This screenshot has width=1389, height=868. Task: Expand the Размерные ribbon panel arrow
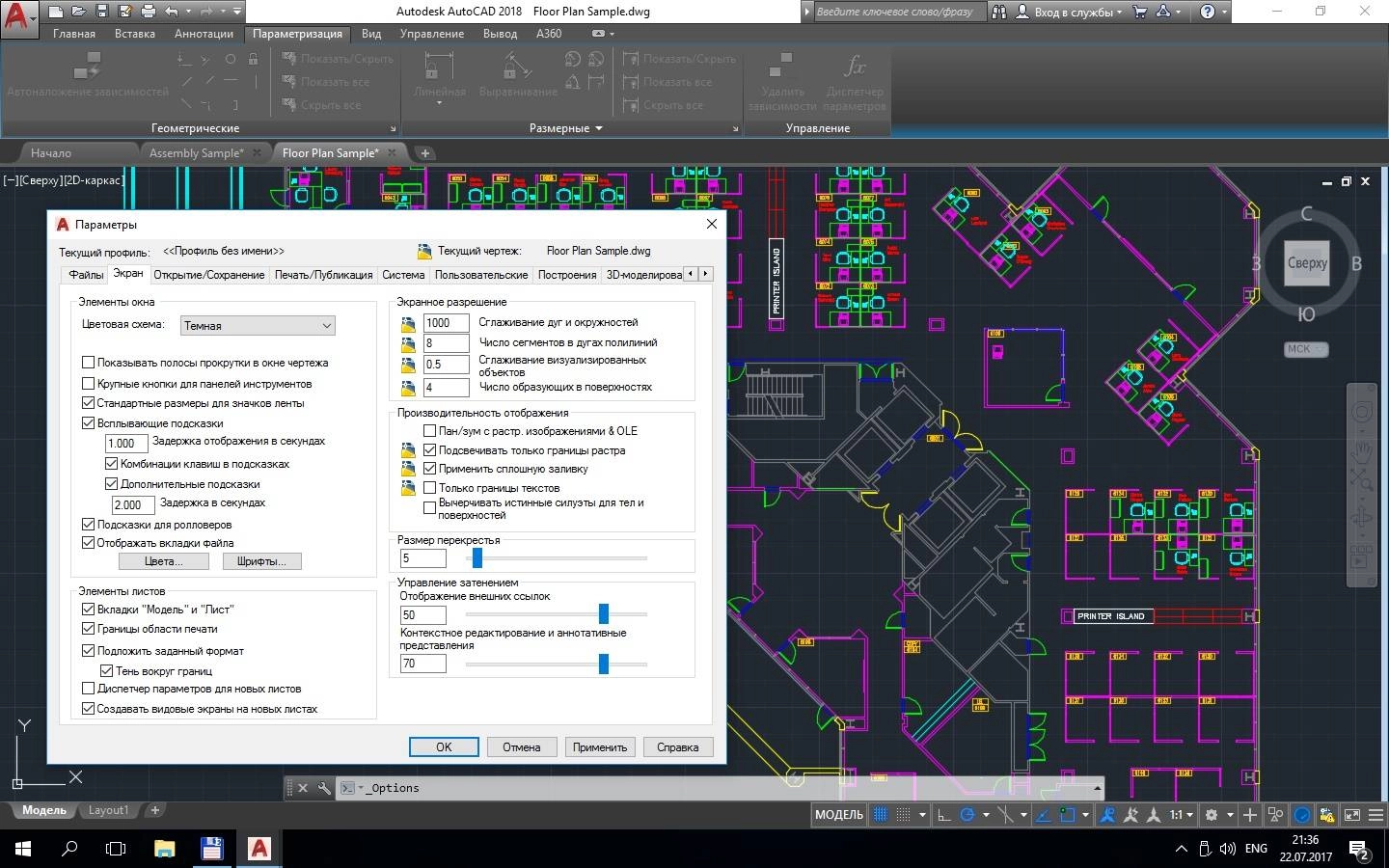pyautogui.click(x=598, y=128)
